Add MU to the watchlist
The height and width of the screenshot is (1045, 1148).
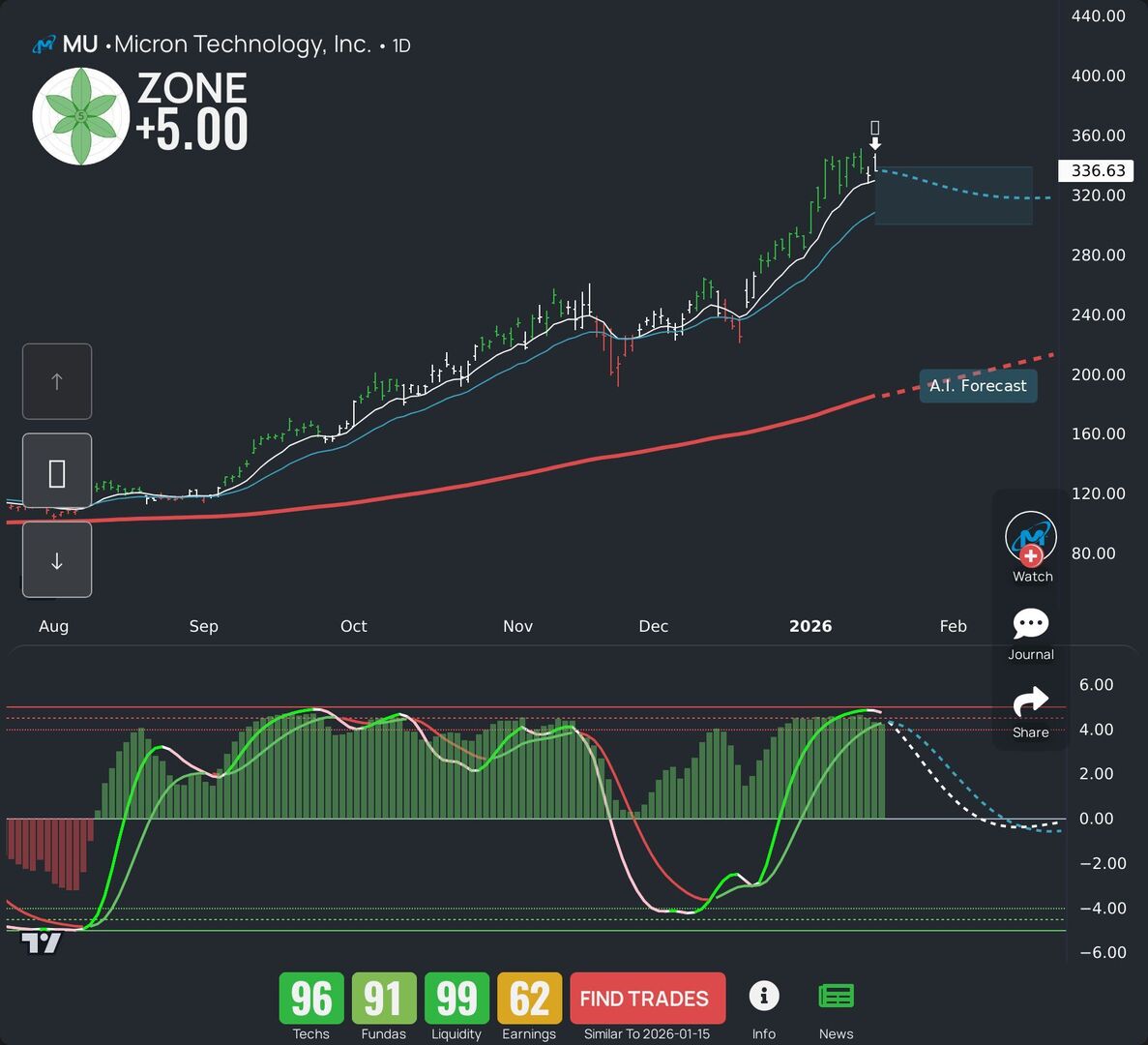point(1031,548)
